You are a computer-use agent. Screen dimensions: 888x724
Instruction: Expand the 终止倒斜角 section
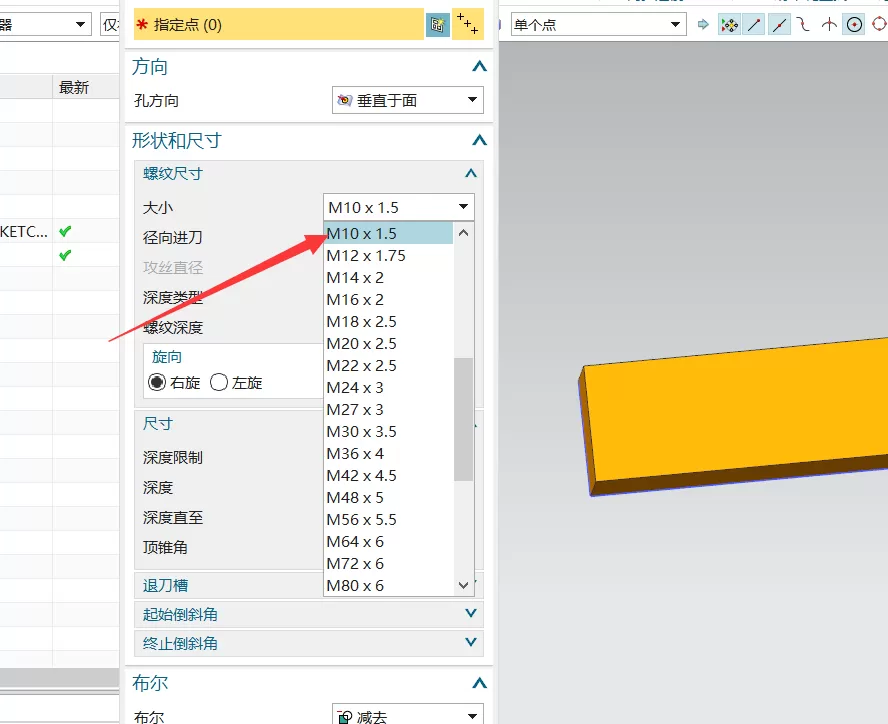471,642
